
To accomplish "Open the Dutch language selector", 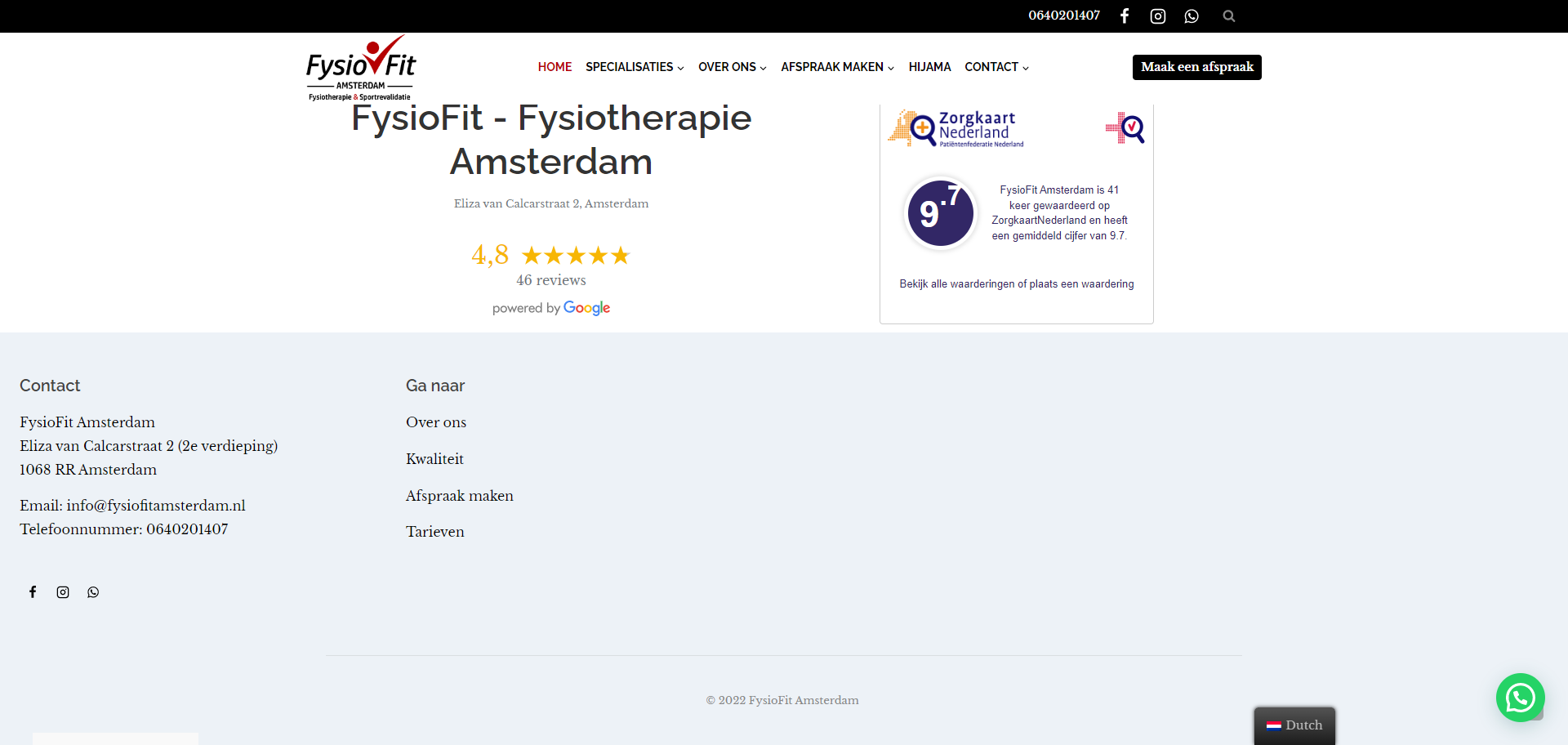I will 1294,725.
